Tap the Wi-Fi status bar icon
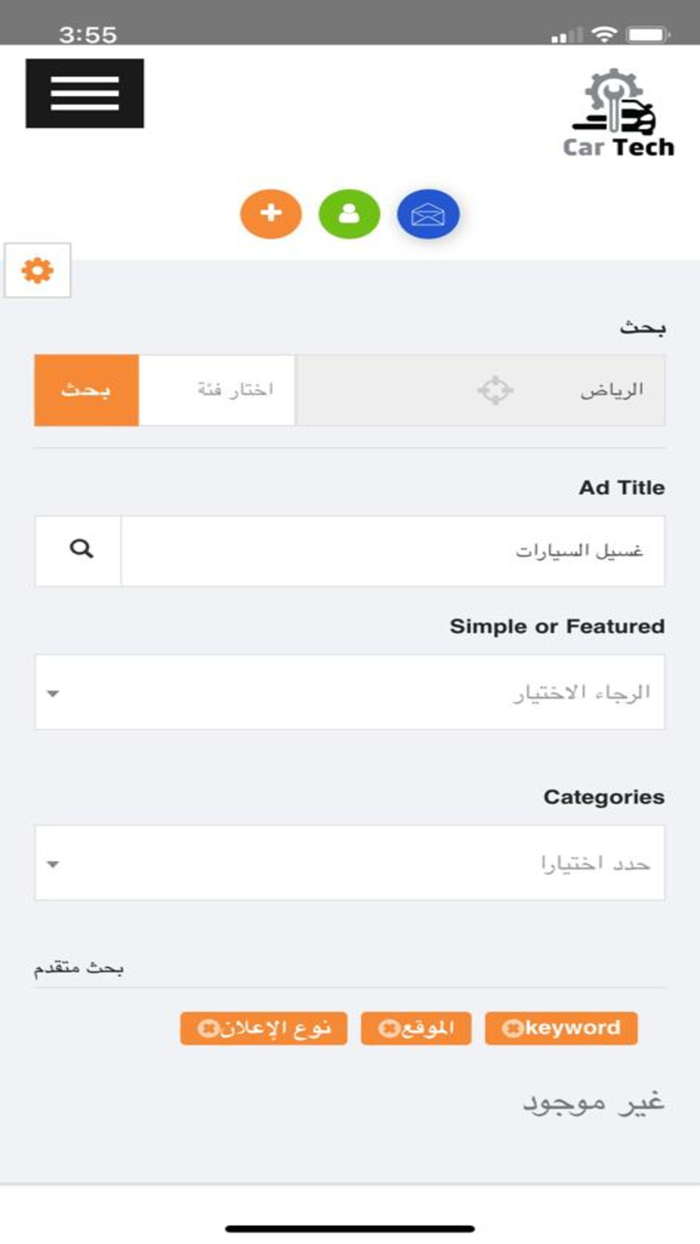 tap(603, 34)
